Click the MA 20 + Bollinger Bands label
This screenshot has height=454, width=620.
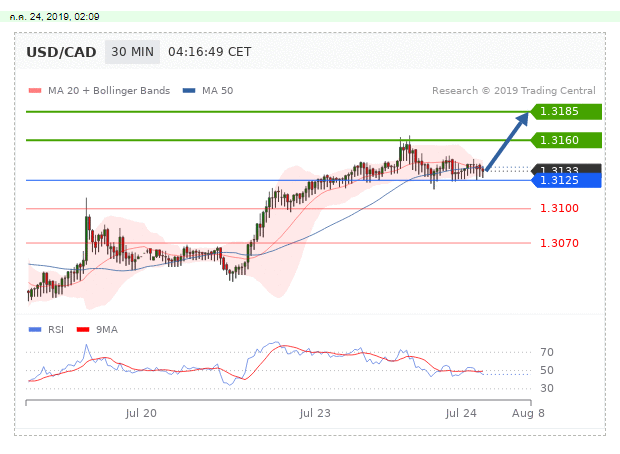109,91
